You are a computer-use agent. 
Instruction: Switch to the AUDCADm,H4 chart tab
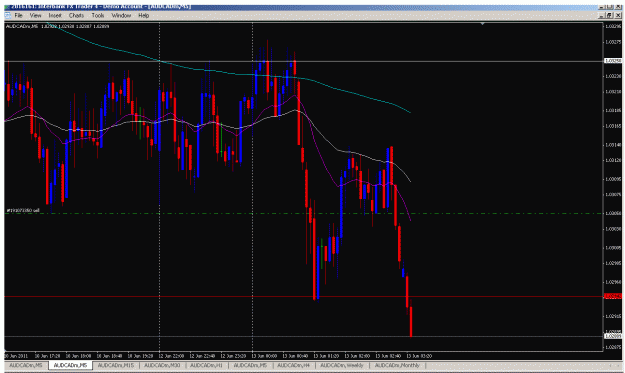click(293, 365)
